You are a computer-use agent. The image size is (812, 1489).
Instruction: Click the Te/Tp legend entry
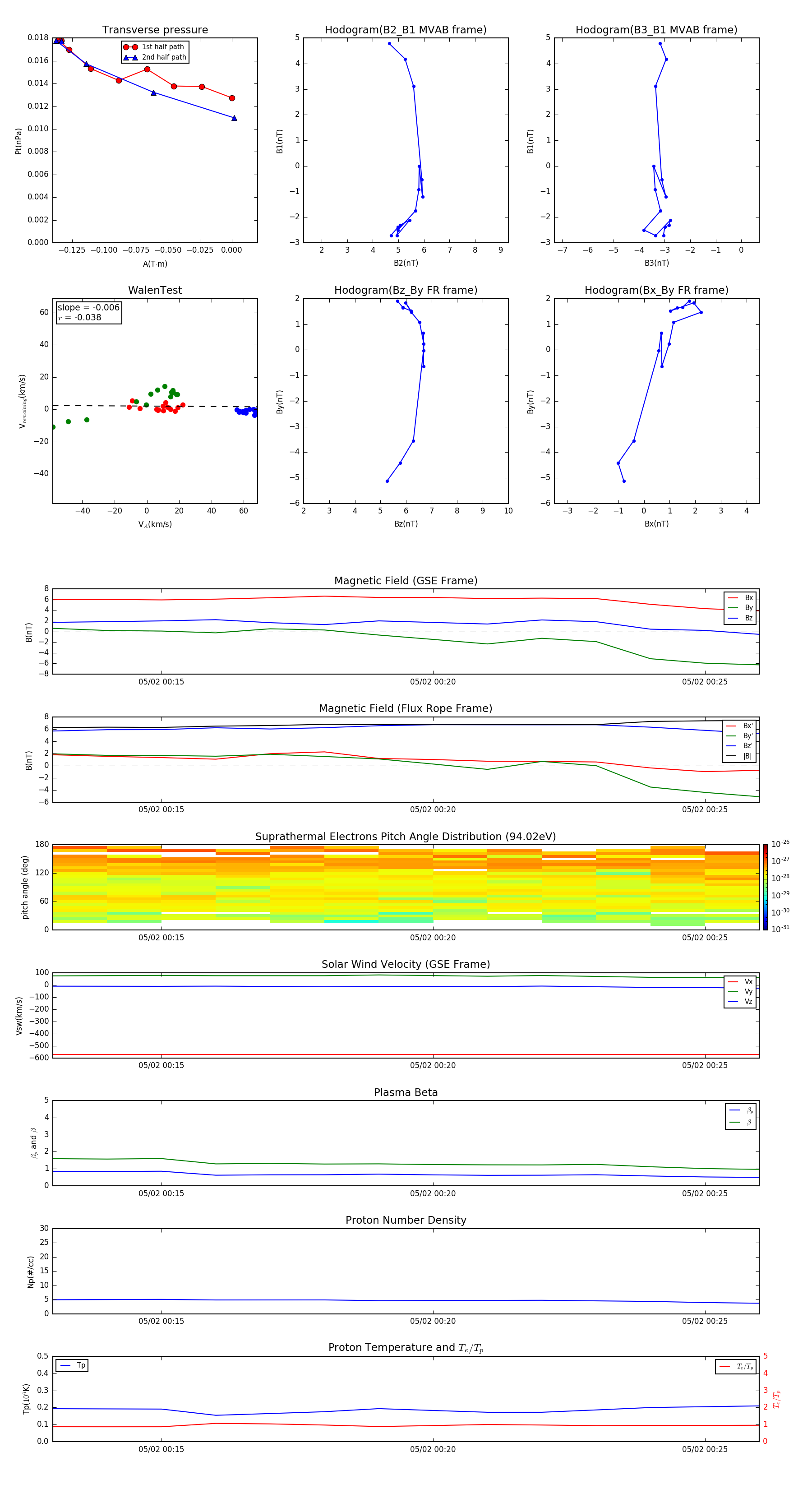(x=736, y=1366)
